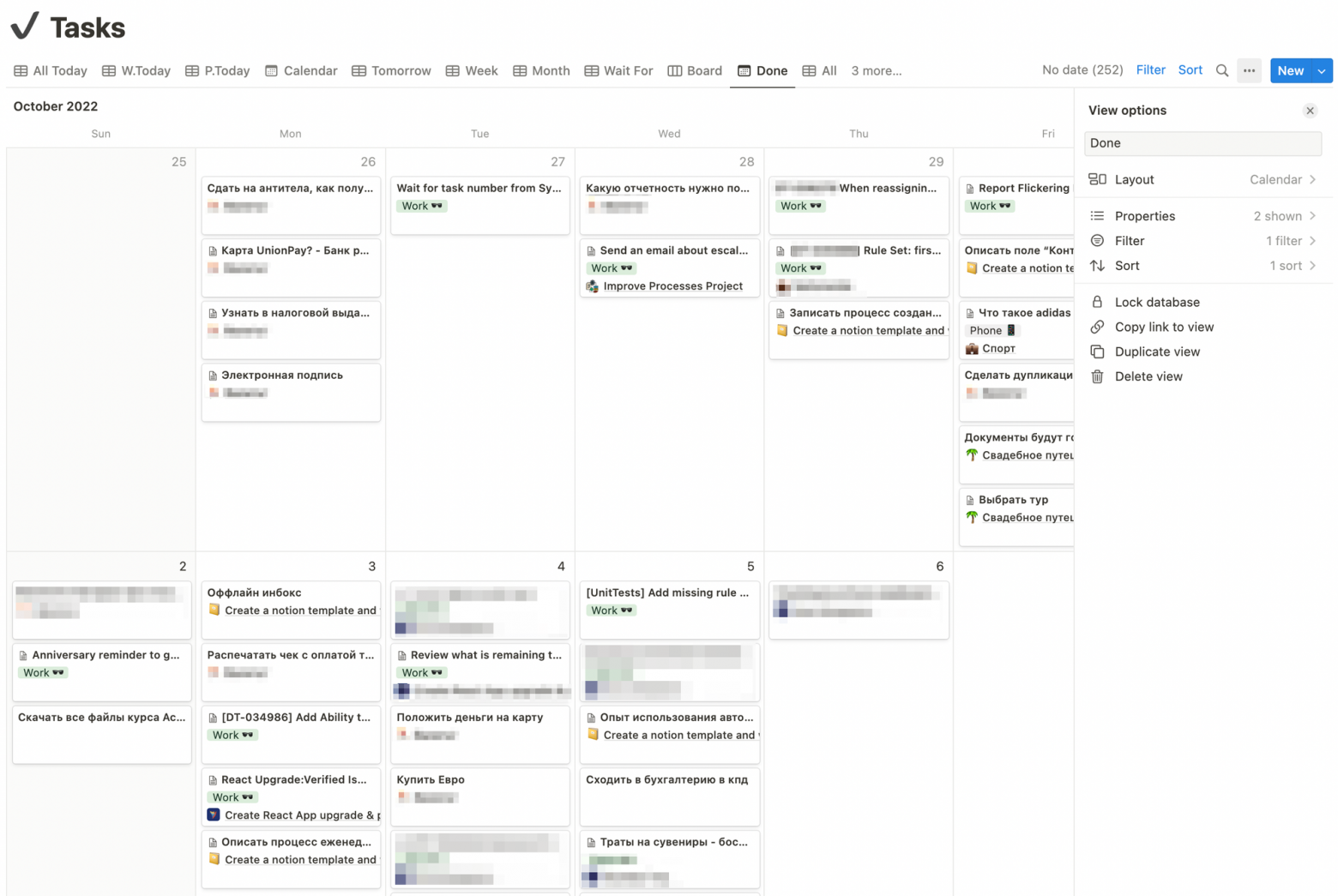Open Скачать все файлы курса card
This screenshot has height=896, width=1338.
tap(101, 734)
